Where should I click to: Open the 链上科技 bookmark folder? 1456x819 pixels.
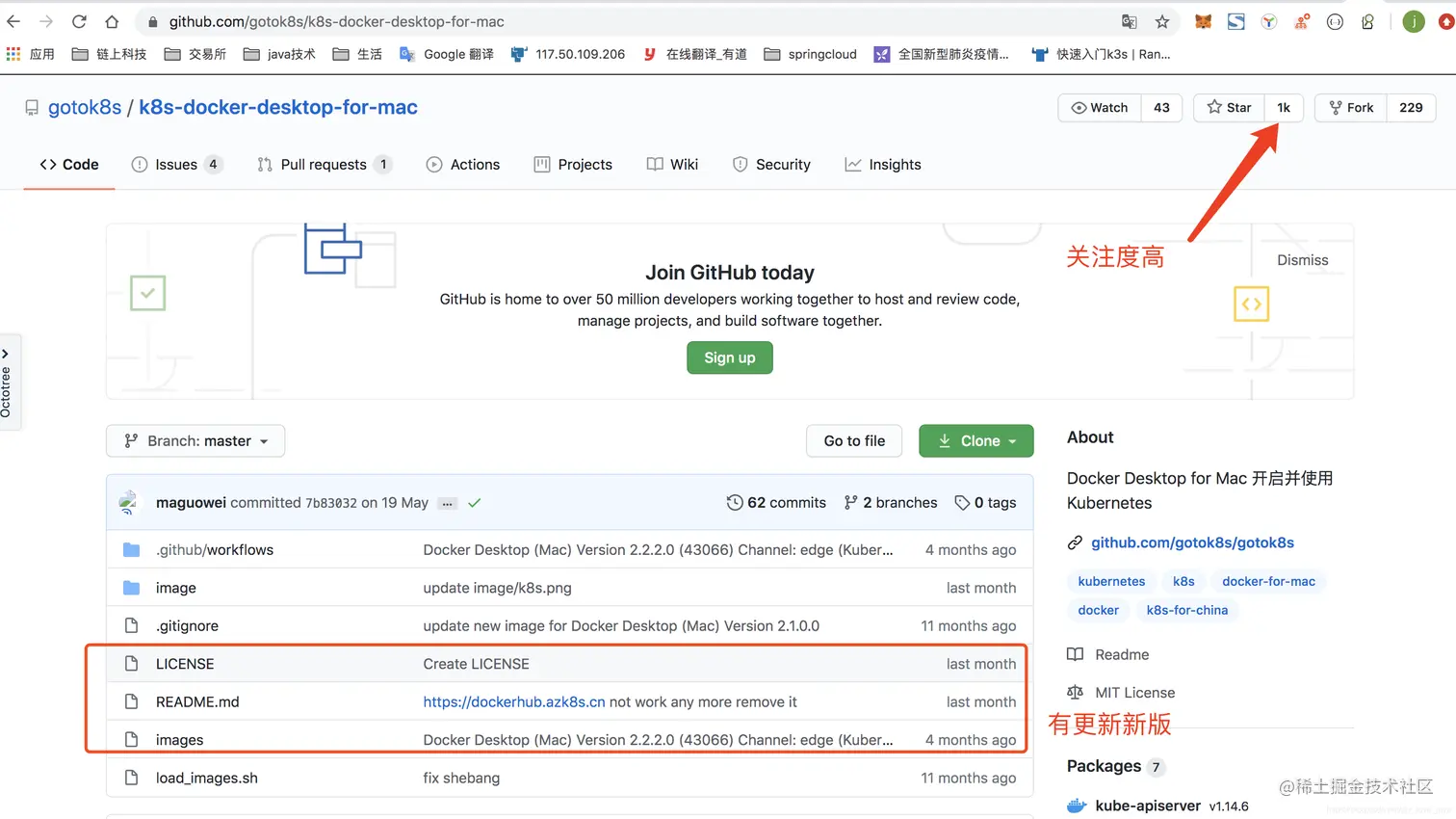(x=109, y=54)
